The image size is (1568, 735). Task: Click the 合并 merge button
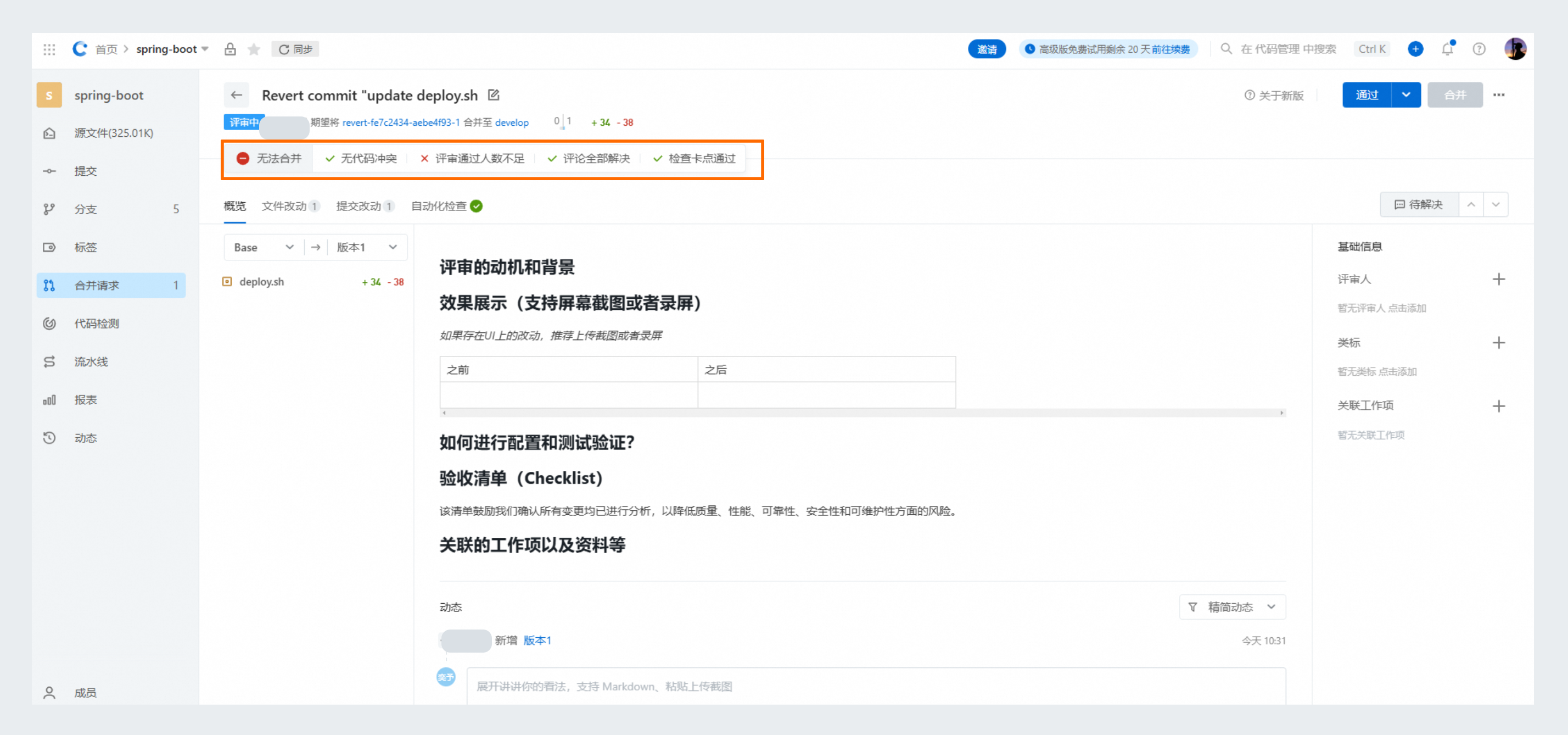pyautogui.click(x=1455, y=95)
